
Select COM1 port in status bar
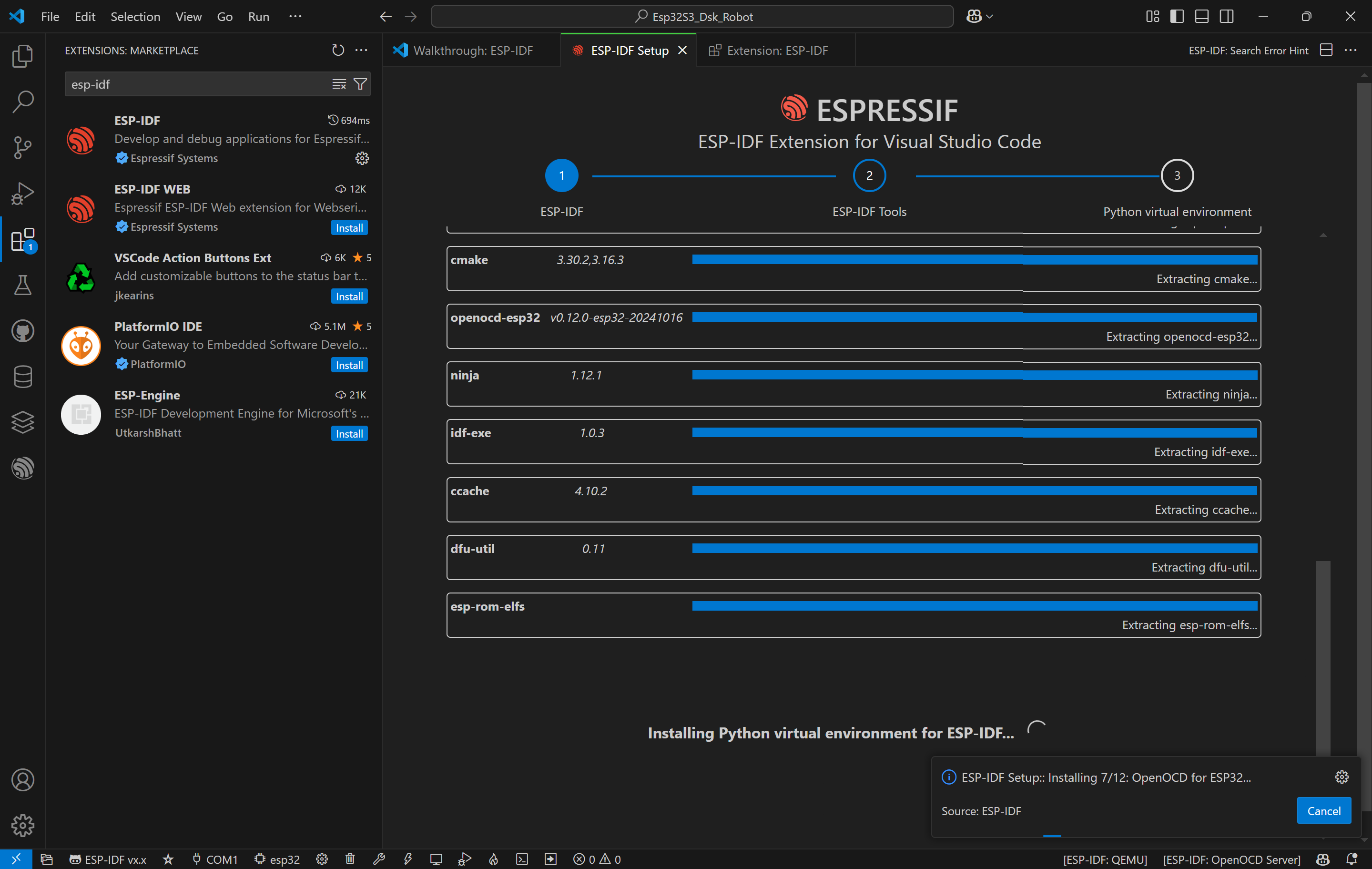click(215, 859)
